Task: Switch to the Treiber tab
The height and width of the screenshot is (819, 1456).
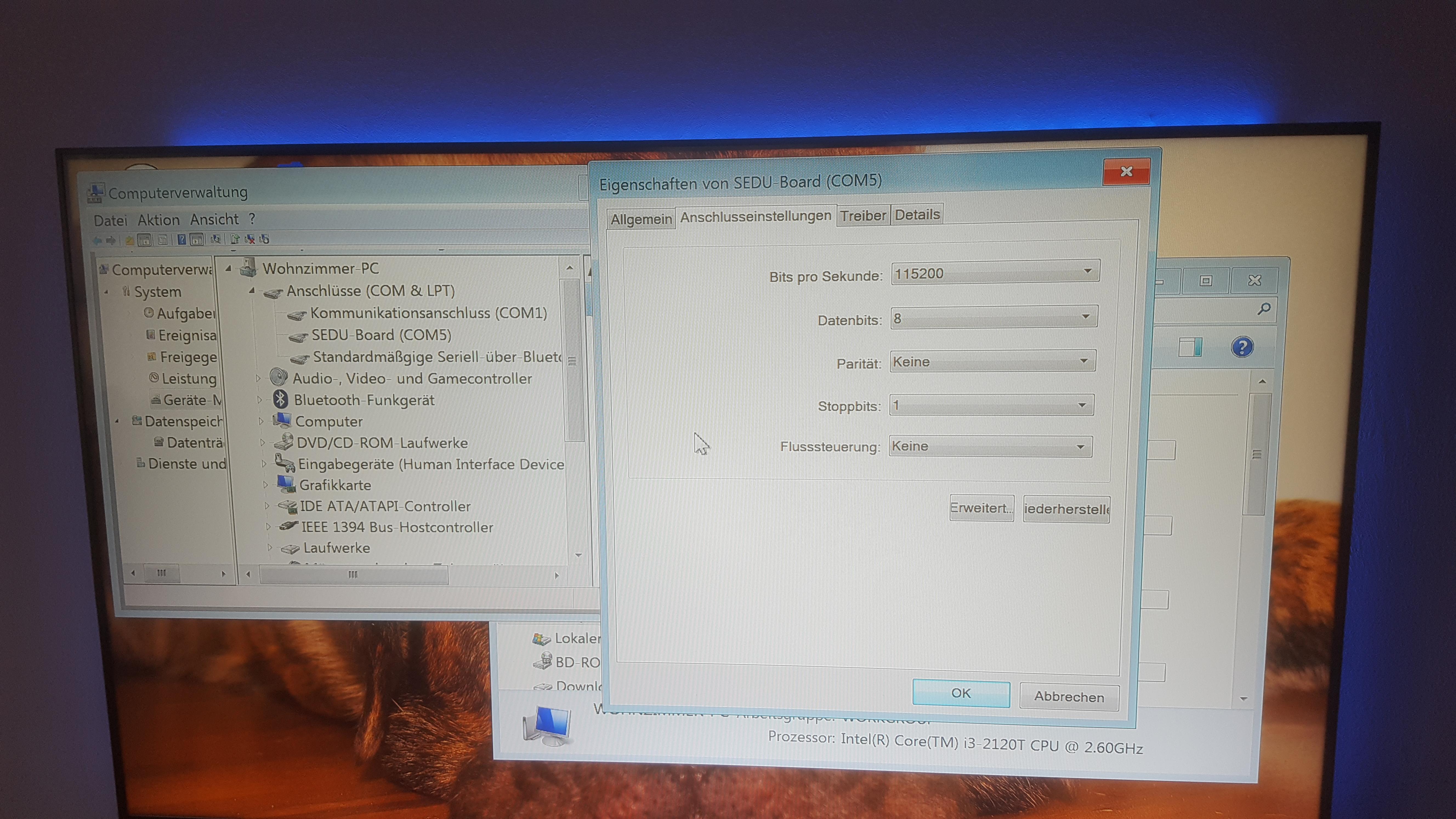Action: pyautogui.click(x=862, y=216)
